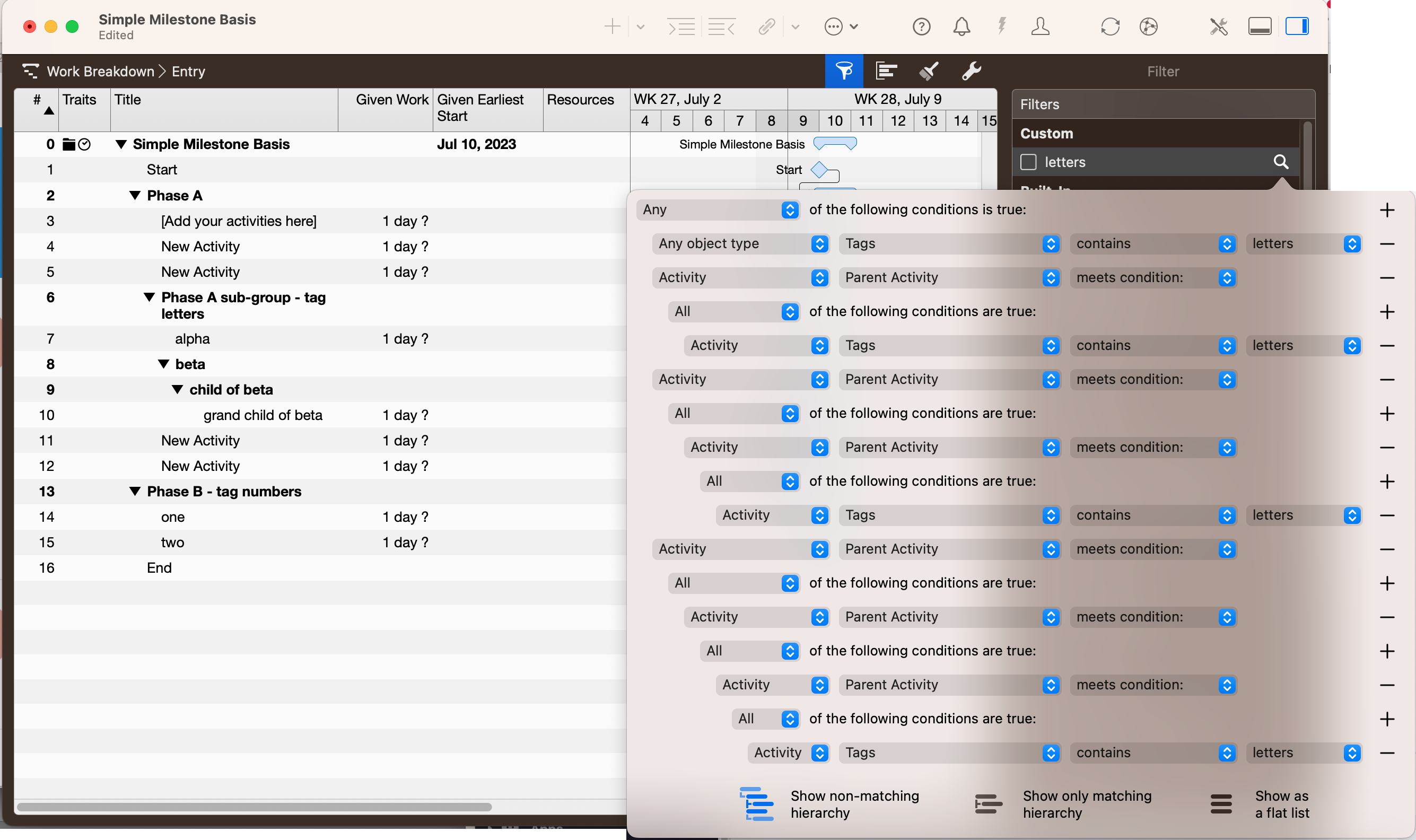
Task: Open Link options chevron beside the chain icon
Action: (795, 27)
